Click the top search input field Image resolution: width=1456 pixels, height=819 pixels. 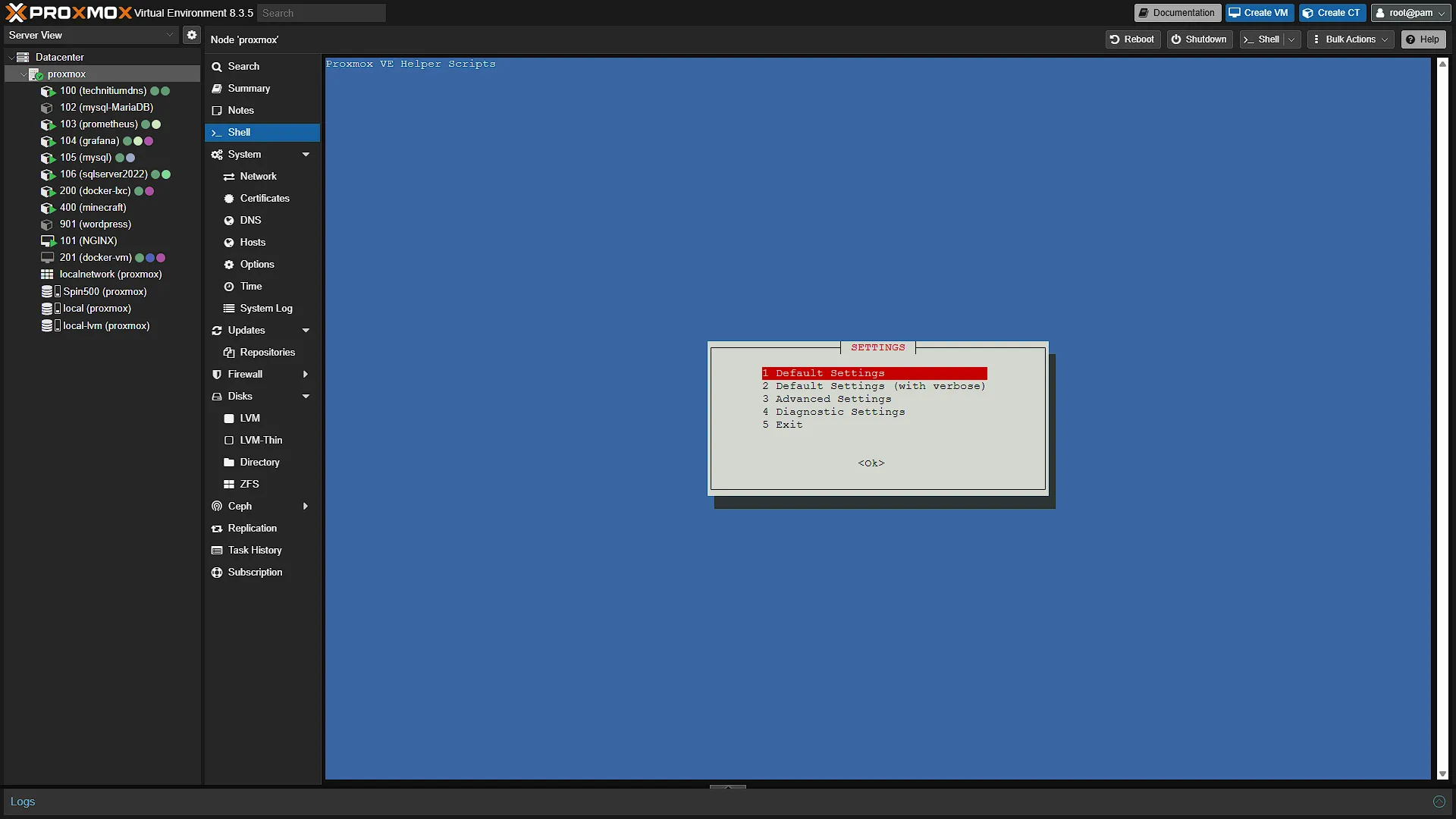[x=321, y=13]
